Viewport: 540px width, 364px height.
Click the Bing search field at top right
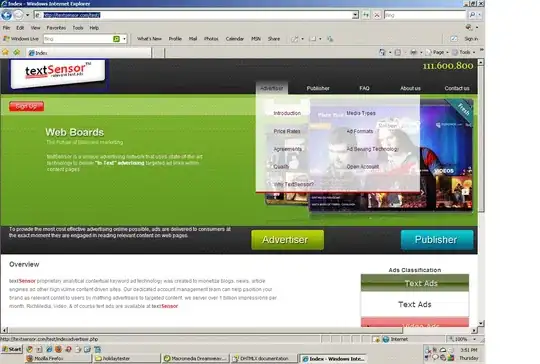(x=425, y=15)
